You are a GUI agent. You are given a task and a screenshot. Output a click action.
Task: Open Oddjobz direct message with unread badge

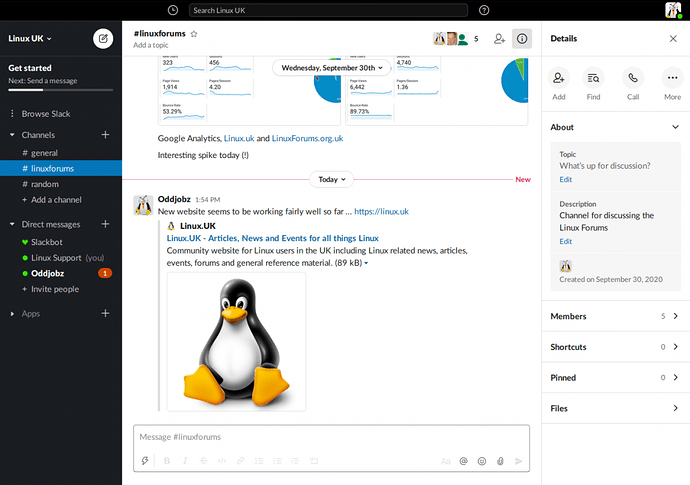point(61,273)
